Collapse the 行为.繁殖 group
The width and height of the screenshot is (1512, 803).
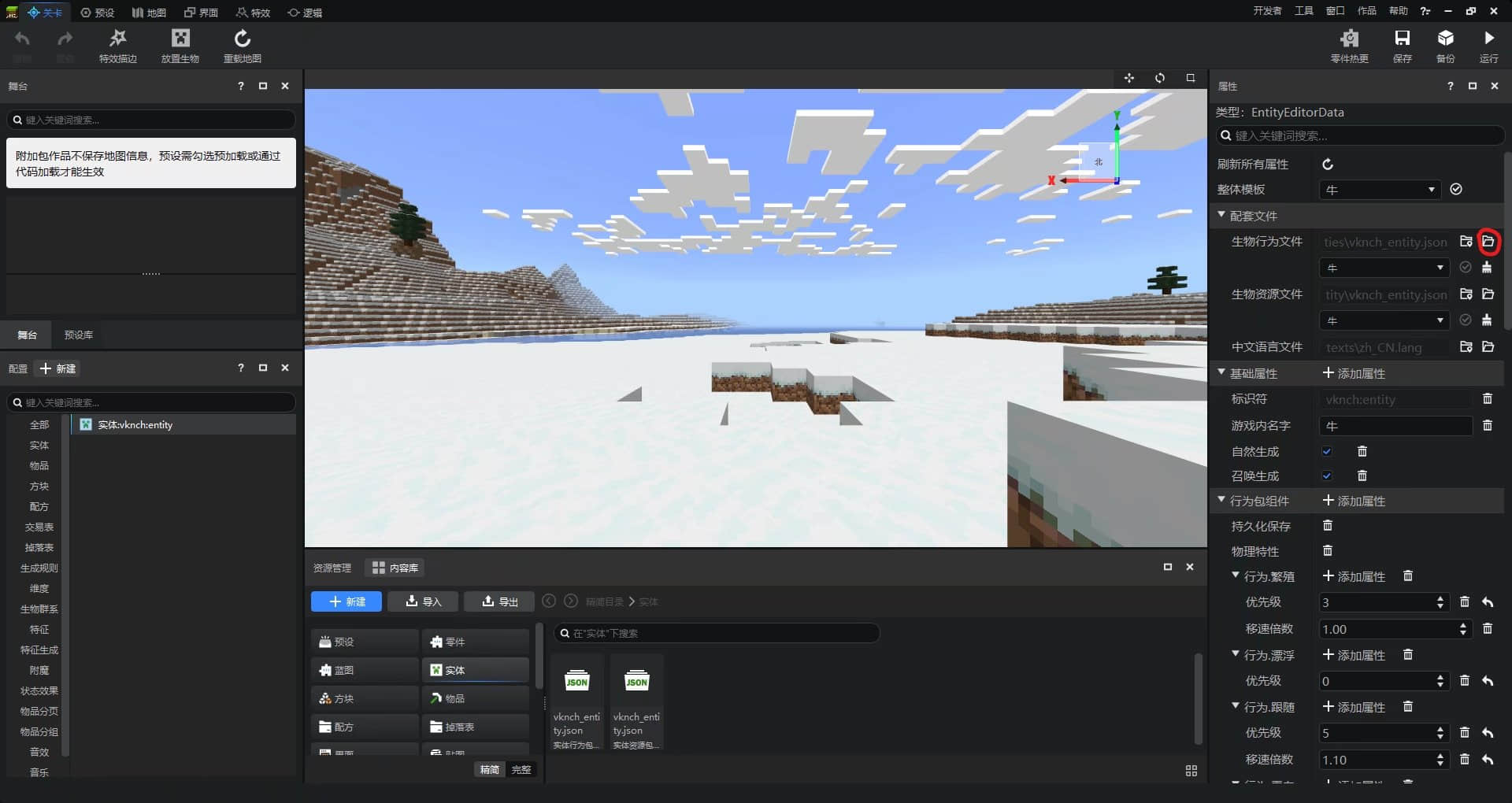(x=1236, y=575)
